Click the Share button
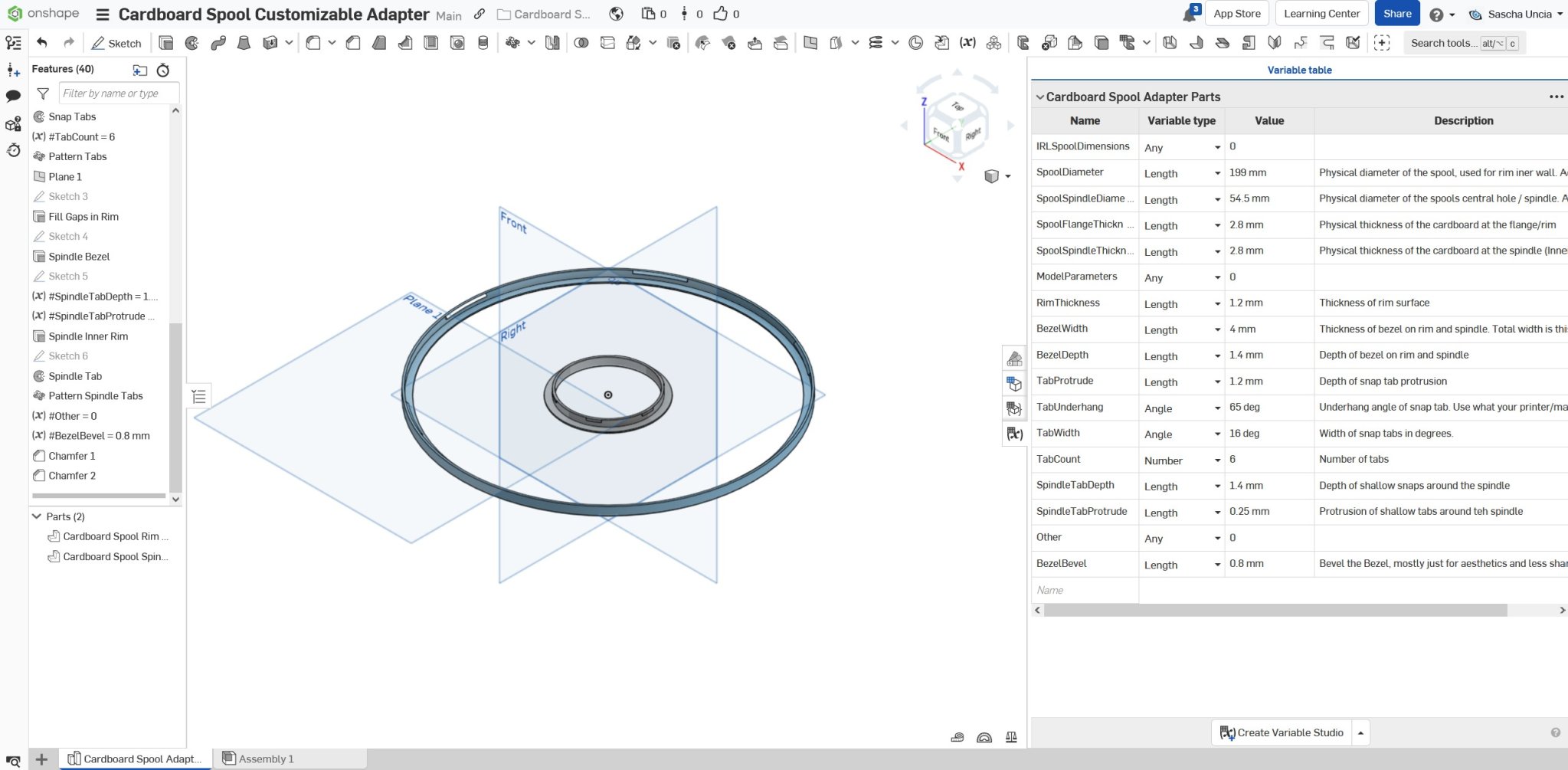Screen dimensions: 1568x770 pyautogui.click(x=1396, y=14)
